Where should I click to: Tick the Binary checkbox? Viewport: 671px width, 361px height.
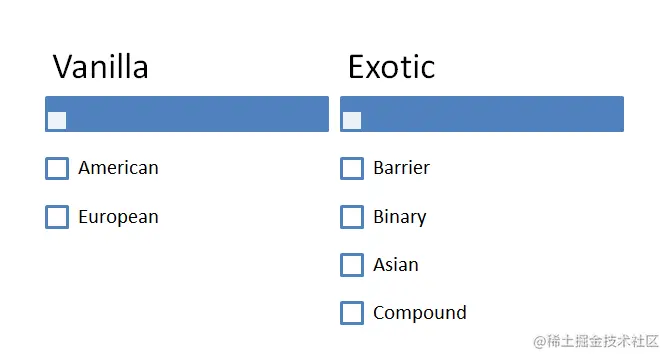click(x=352, y=217)
